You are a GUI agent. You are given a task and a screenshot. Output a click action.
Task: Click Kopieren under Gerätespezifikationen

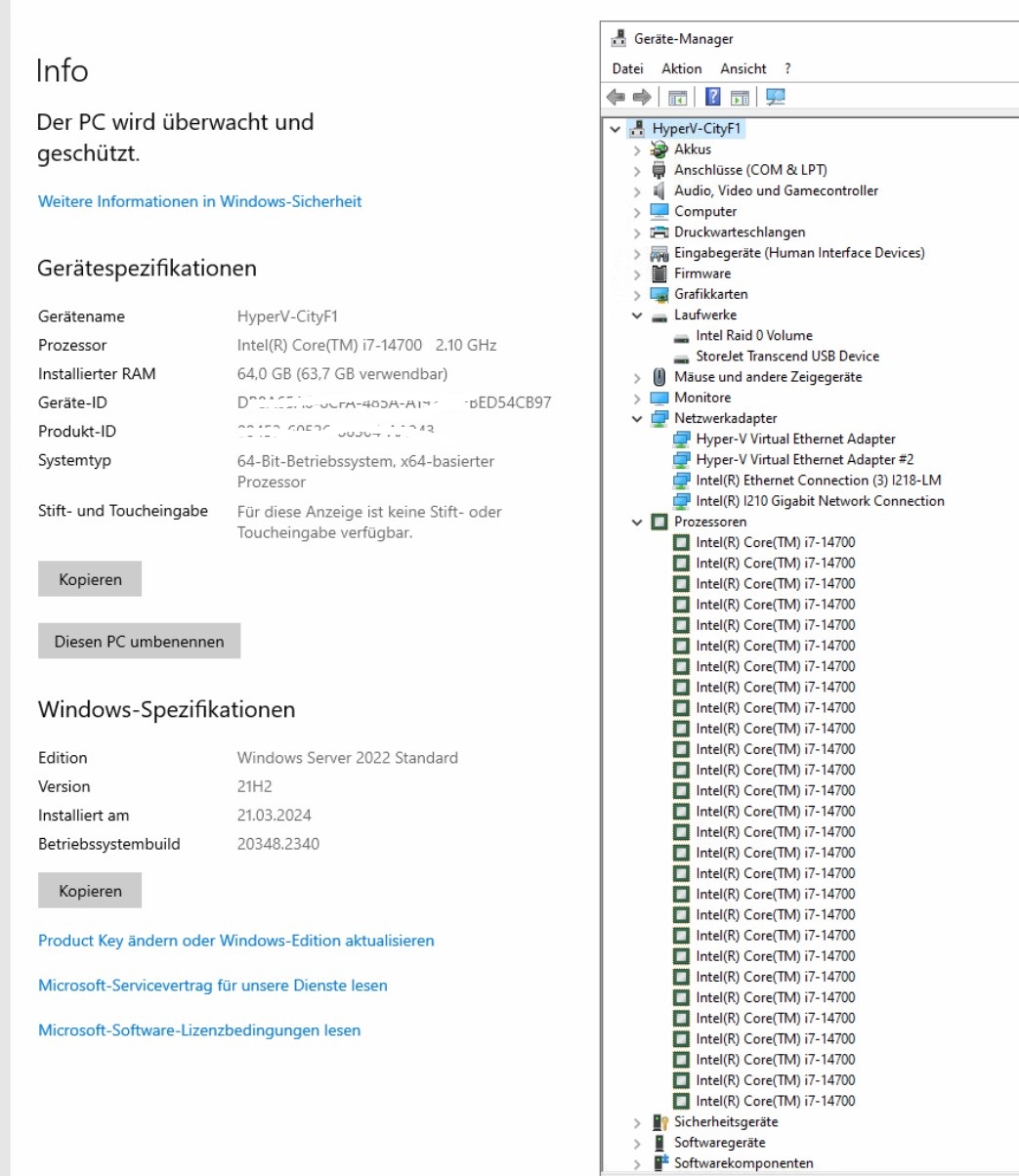pyautogui.click(x=90, y=579)
